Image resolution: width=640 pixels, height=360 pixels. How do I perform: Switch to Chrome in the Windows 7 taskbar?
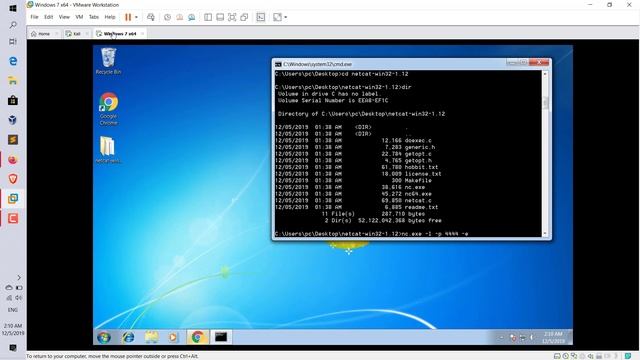[198, 337]
